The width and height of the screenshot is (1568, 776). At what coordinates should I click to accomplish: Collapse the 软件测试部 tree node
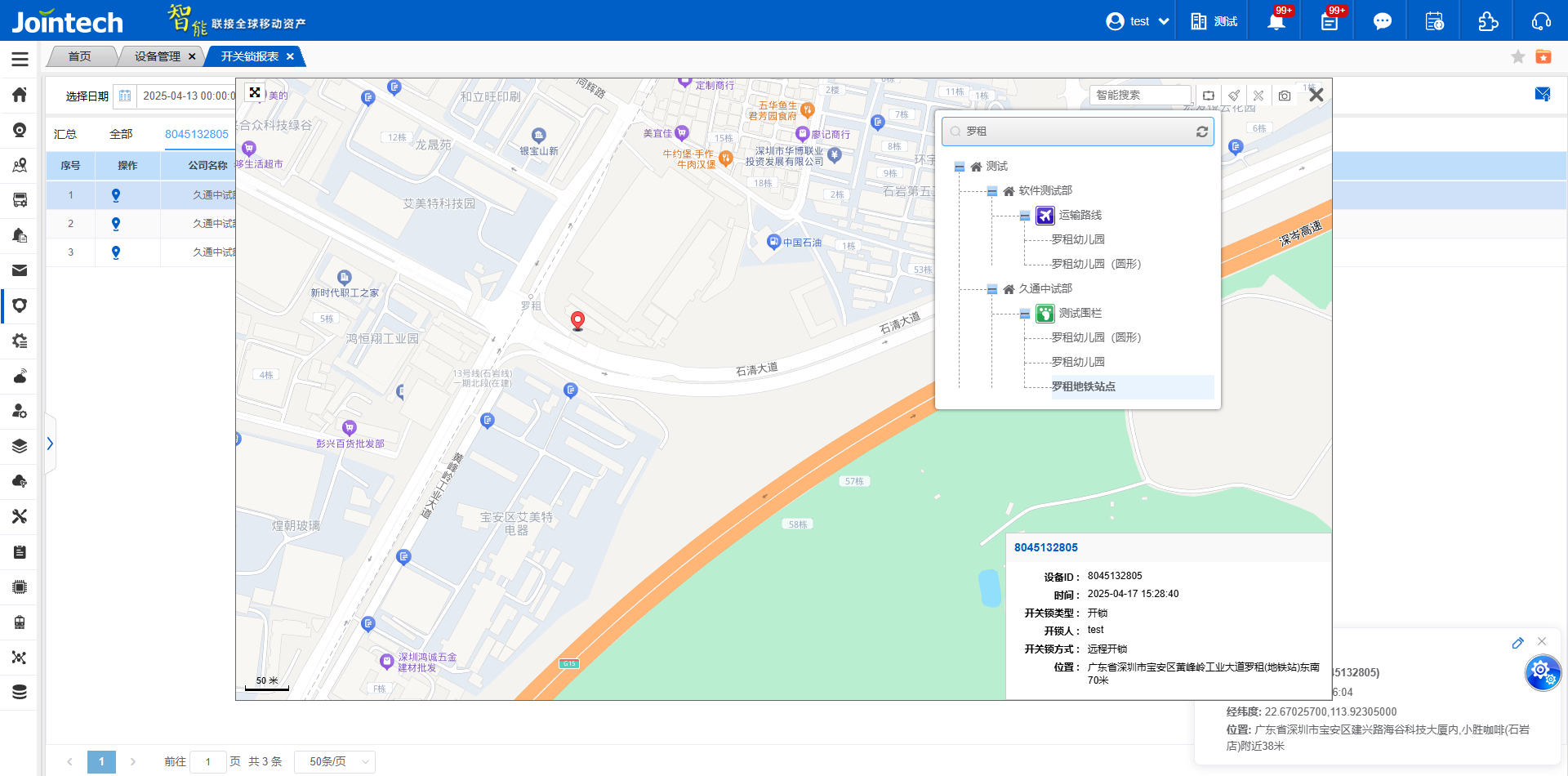pos(992,191)
